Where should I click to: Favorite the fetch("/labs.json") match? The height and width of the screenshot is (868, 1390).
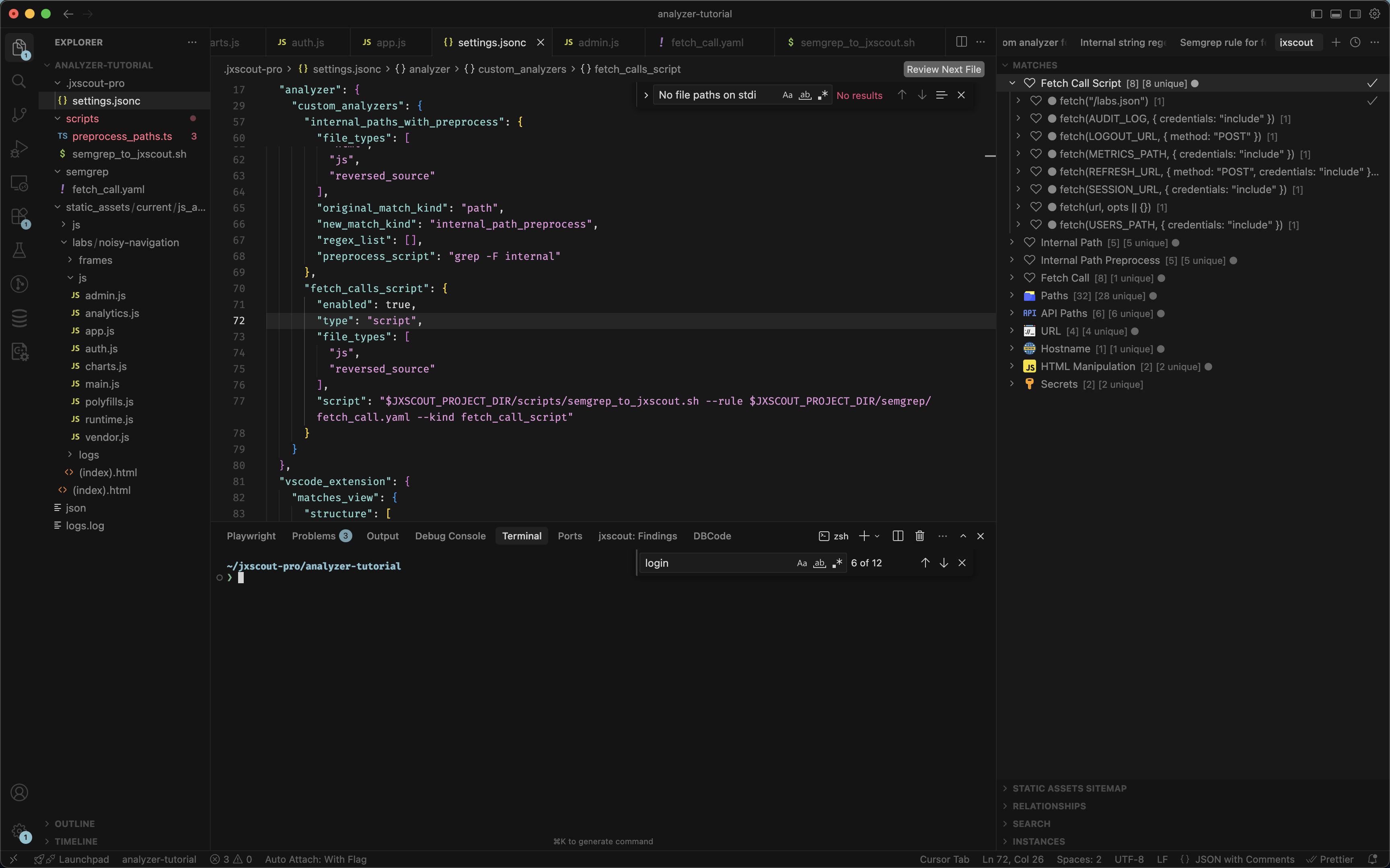click(1036, 101)
